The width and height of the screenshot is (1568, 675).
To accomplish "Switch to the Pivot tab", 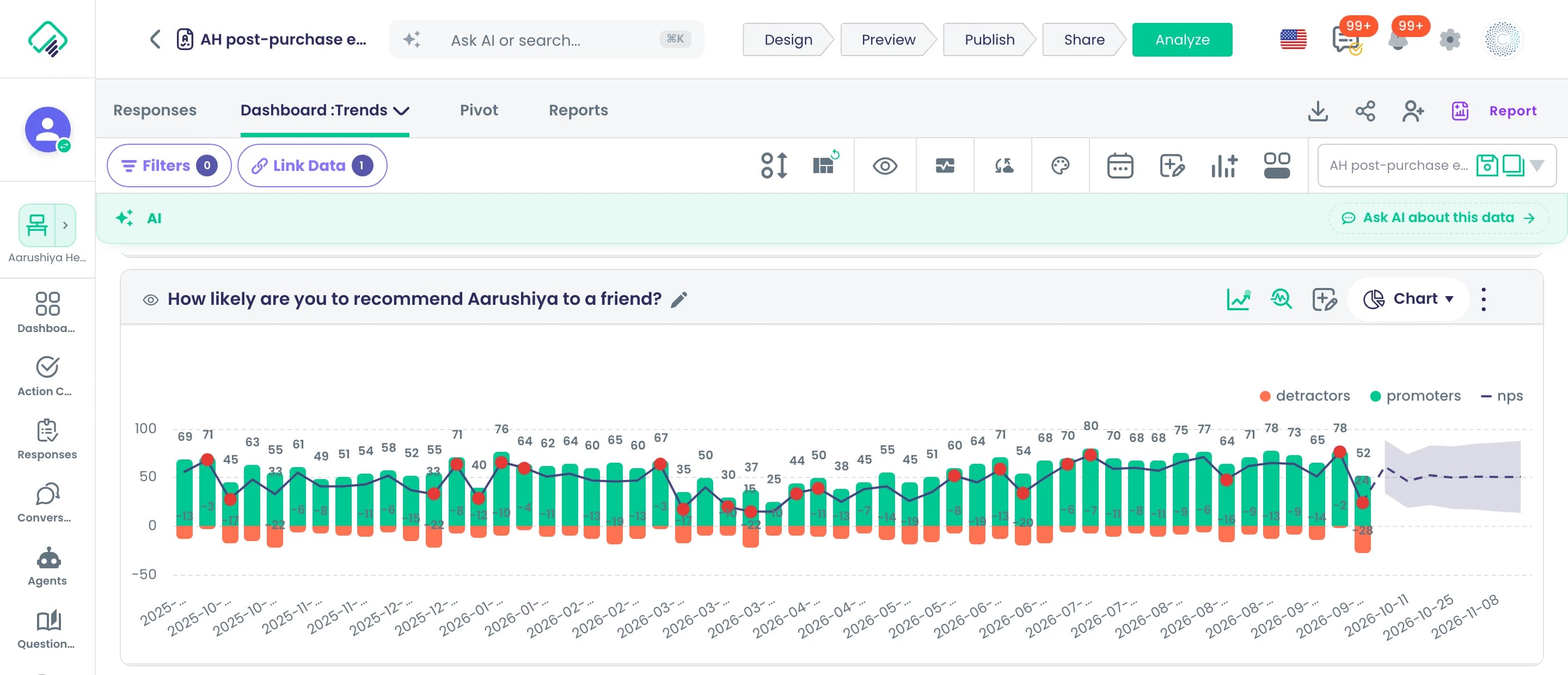I will coord(479,110).
